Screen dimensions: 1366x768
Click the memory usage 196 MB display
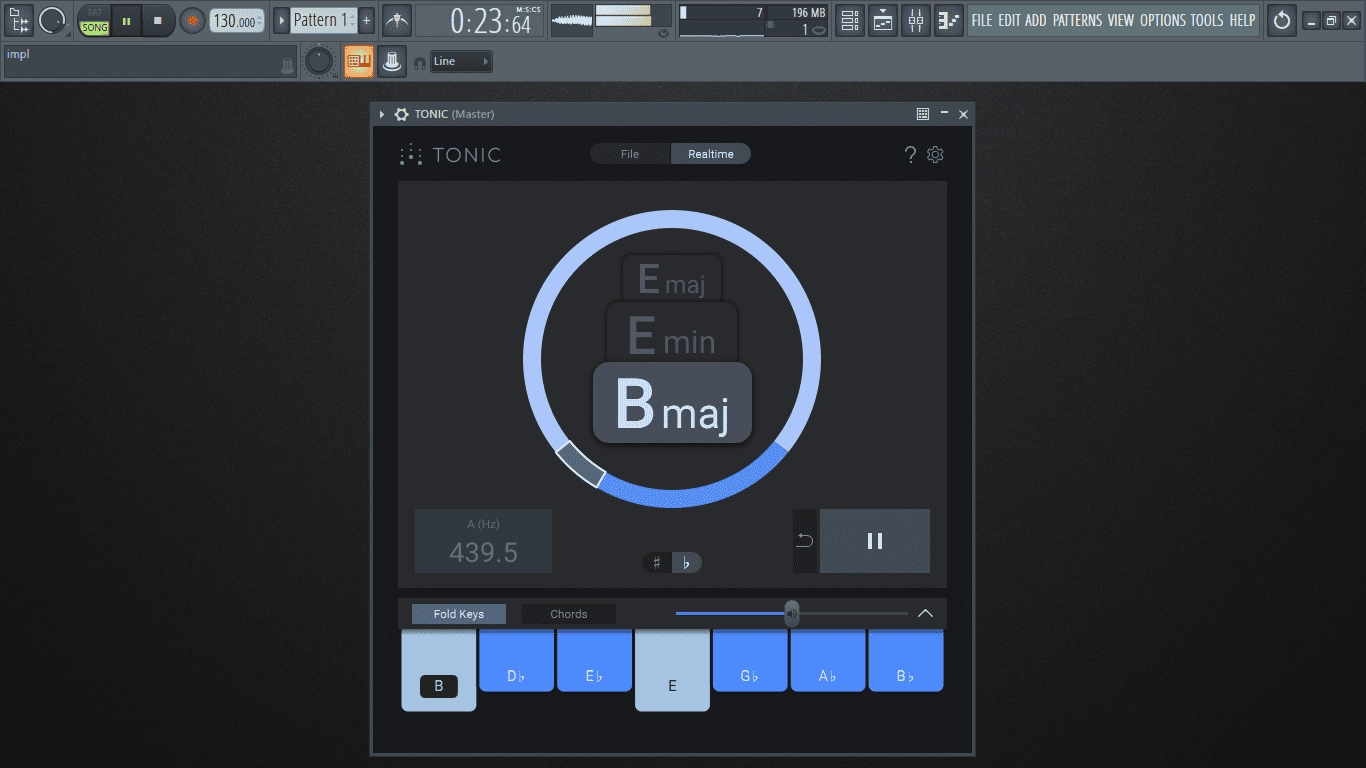(x=808, y=13)
